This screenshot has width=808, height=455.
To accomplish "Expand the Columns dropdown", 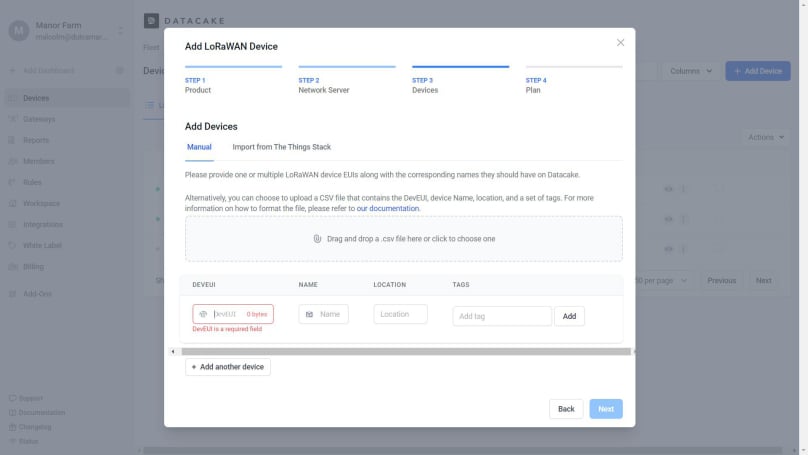I will [691, 71].
